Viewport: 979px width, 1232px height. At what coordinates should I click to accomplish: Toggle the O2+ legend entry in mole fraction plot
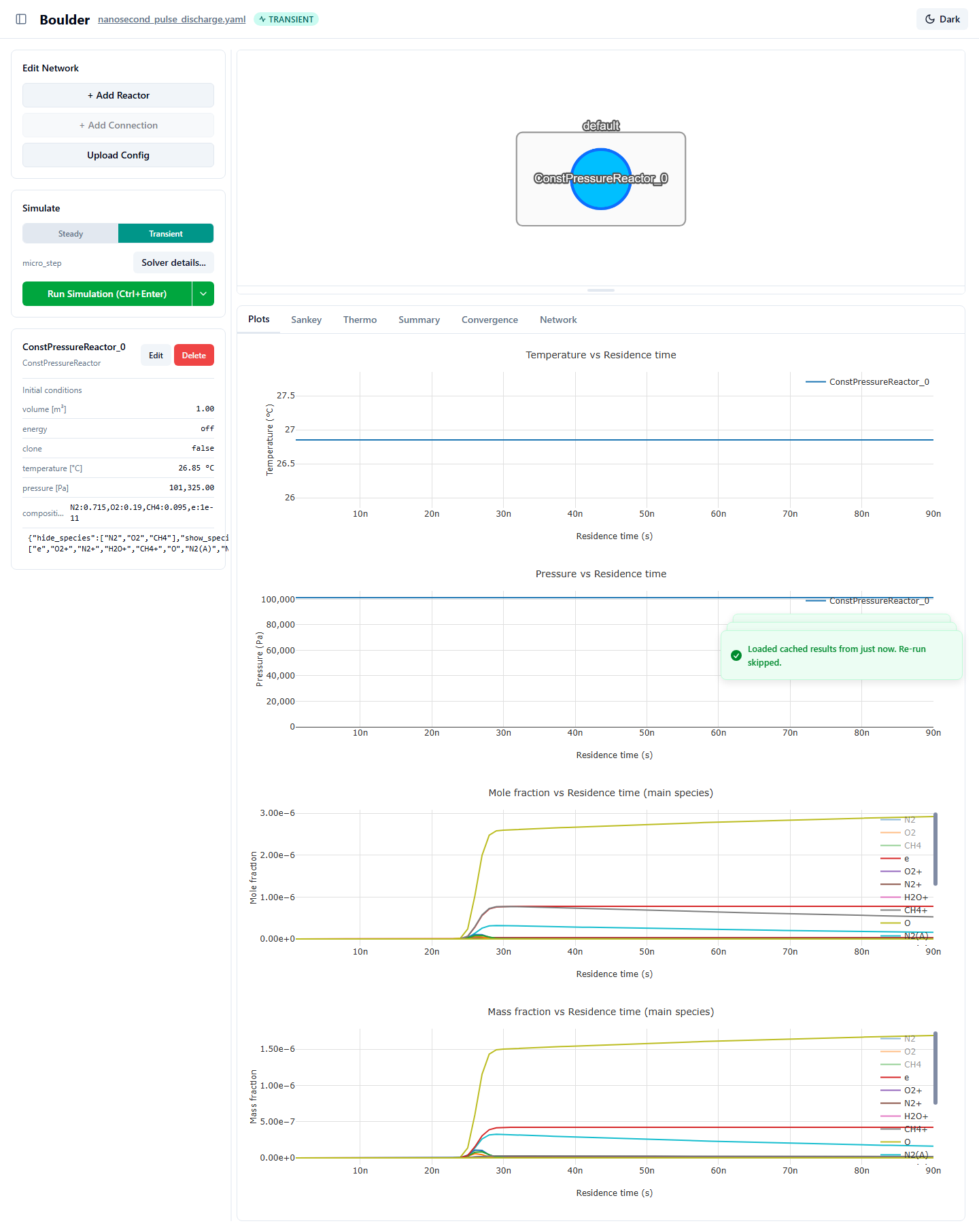pyautogui.click(x=902, y=872)
